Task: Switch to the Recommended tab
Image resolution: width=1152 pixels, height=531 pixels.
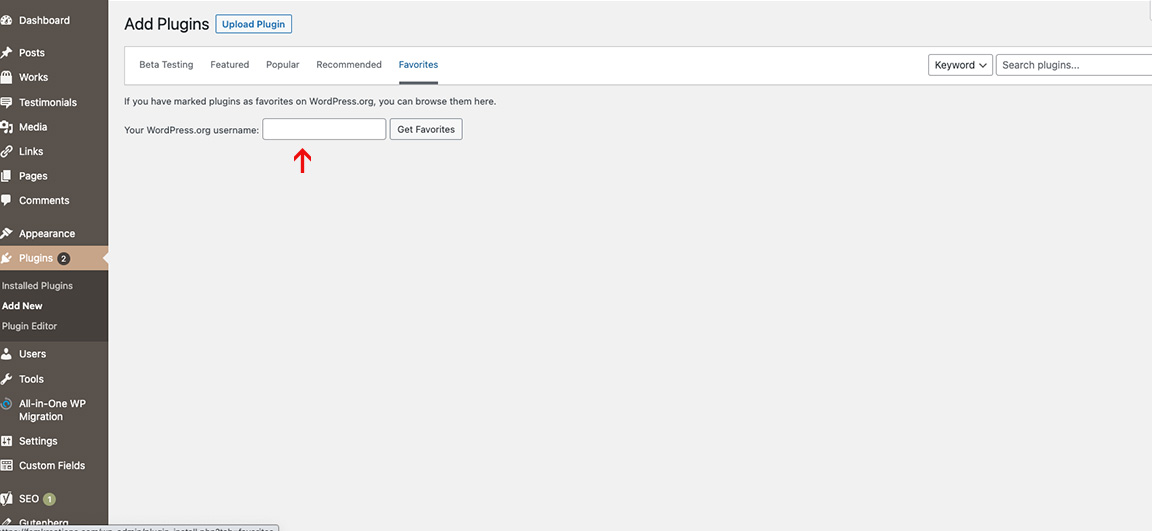Action: tap(349, 65)
